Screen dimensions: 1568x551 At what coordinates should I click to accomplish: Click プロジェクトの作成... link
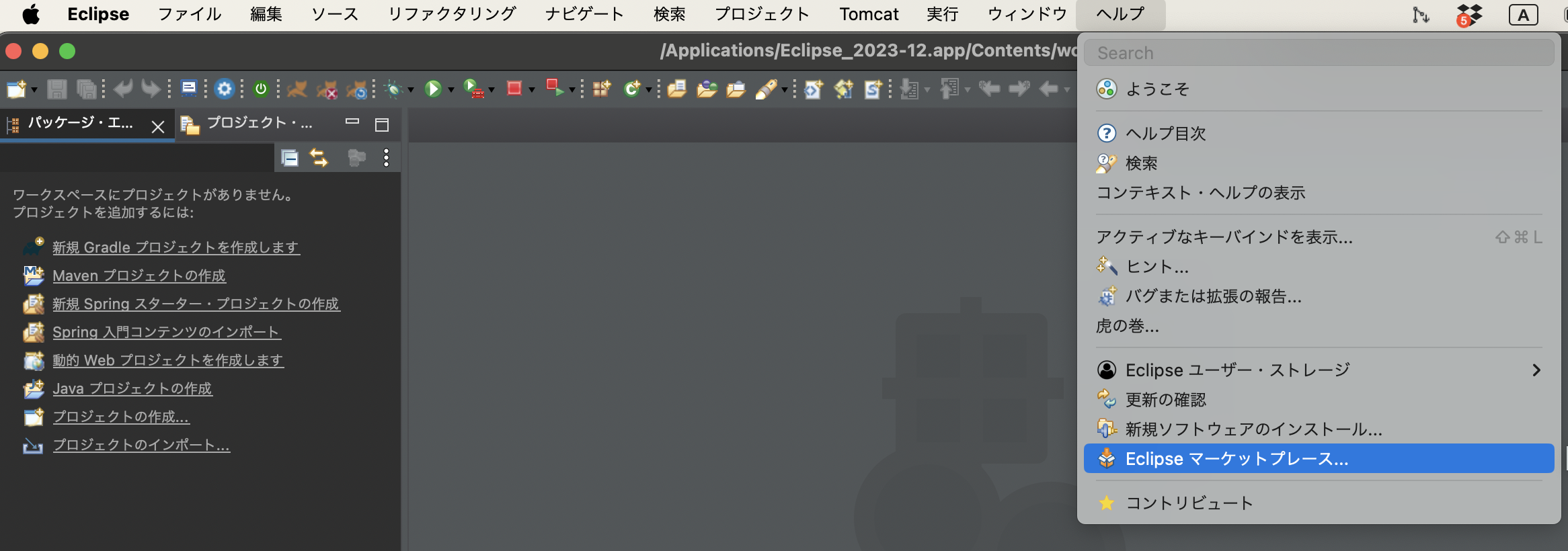click(x=121, y=417)
